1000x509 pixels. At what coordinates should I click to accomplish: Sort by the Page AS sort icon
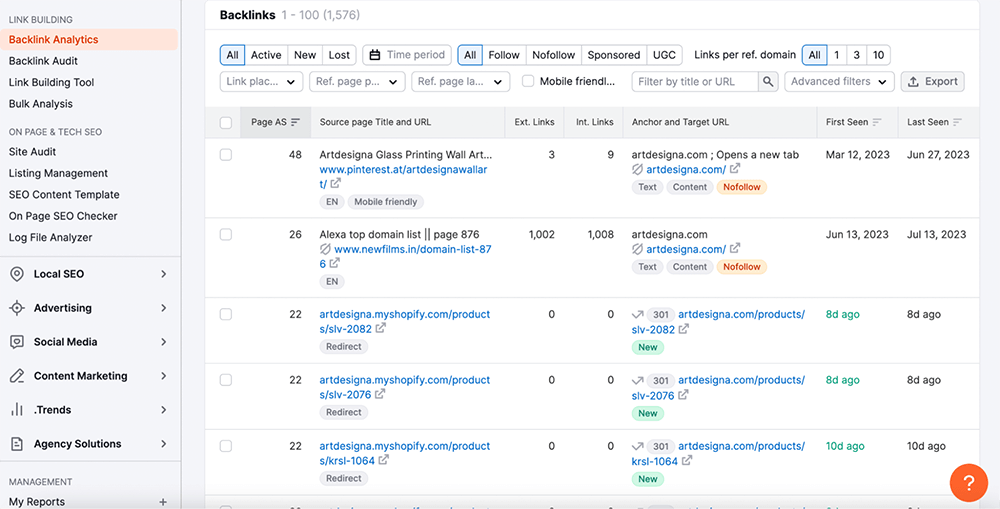295,122
